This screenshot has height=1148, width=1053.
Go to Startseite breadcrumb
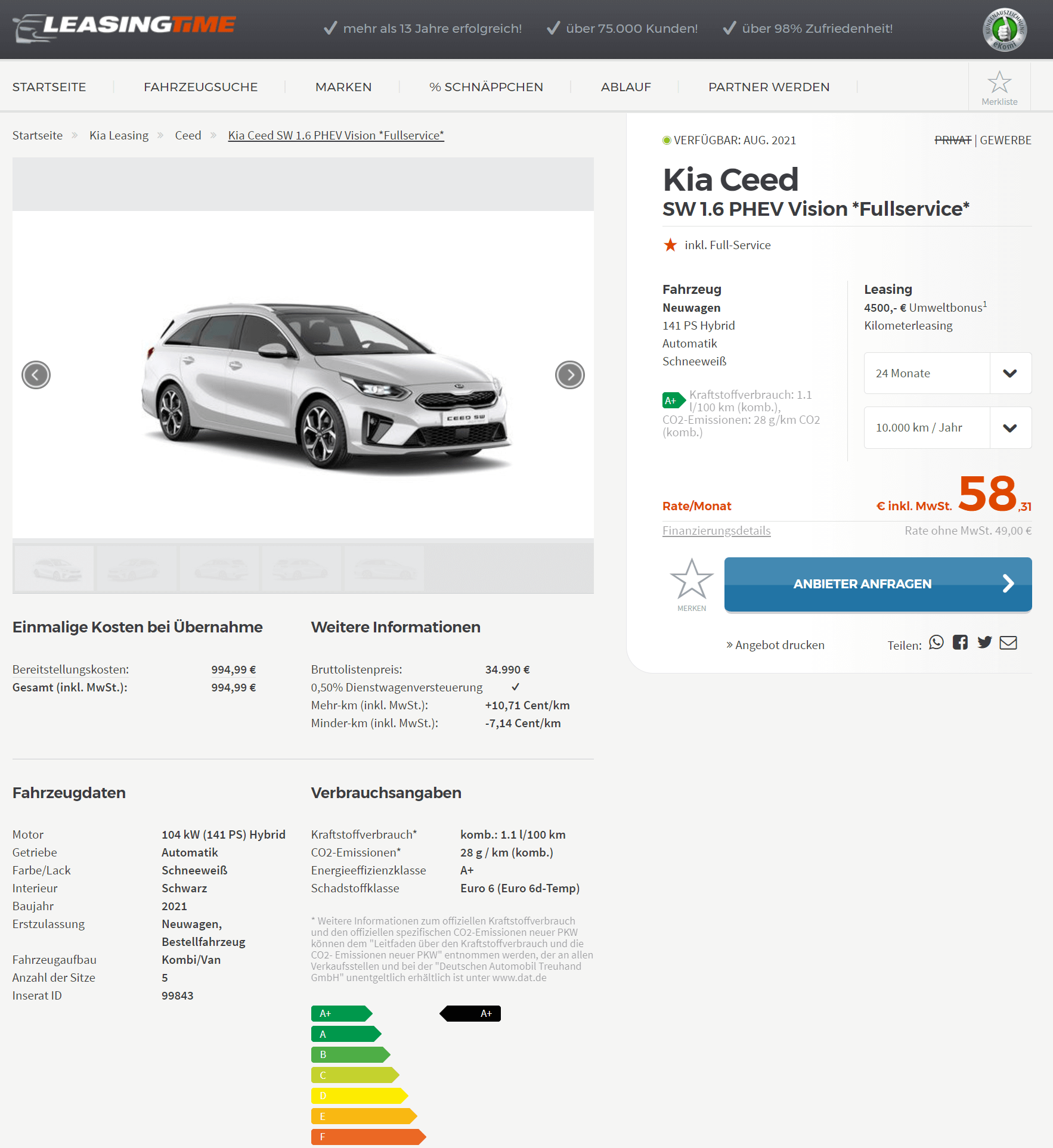[x=38, y=135]
